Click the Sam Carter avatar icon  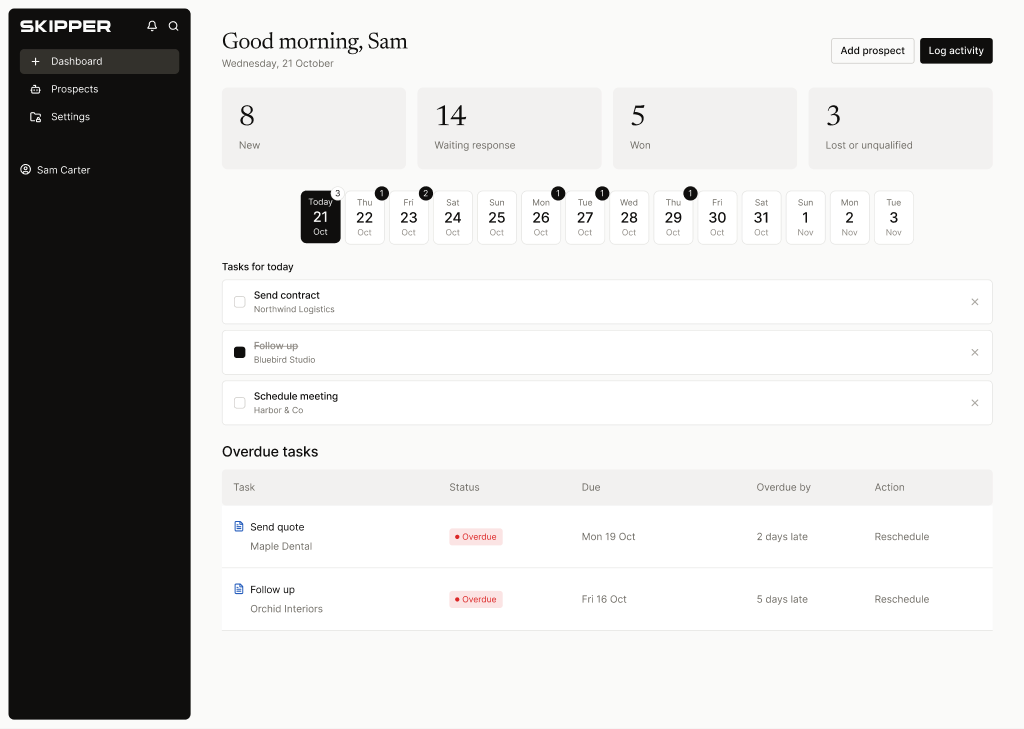coord(25,170)
